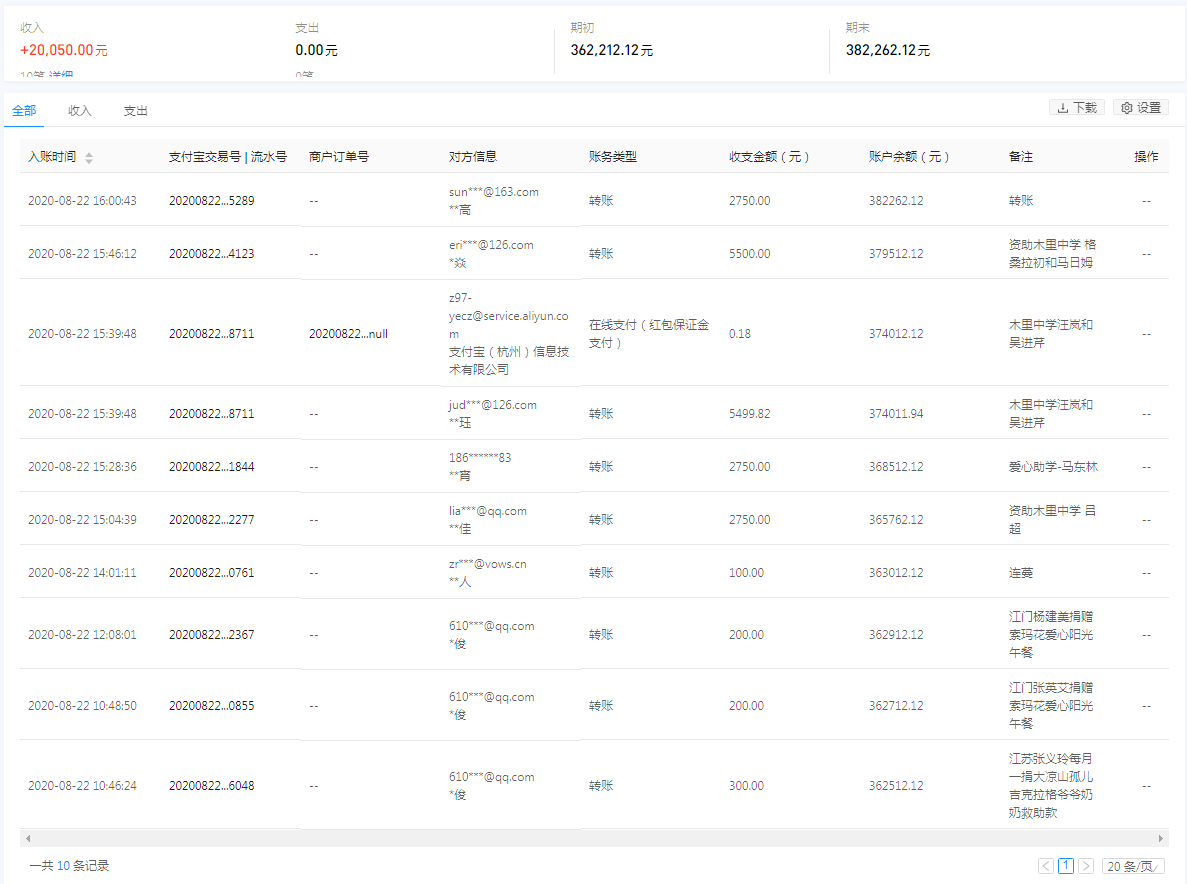Click the 下载 download button
This screenshot has width=1187, height=884.
[1077, 108]
